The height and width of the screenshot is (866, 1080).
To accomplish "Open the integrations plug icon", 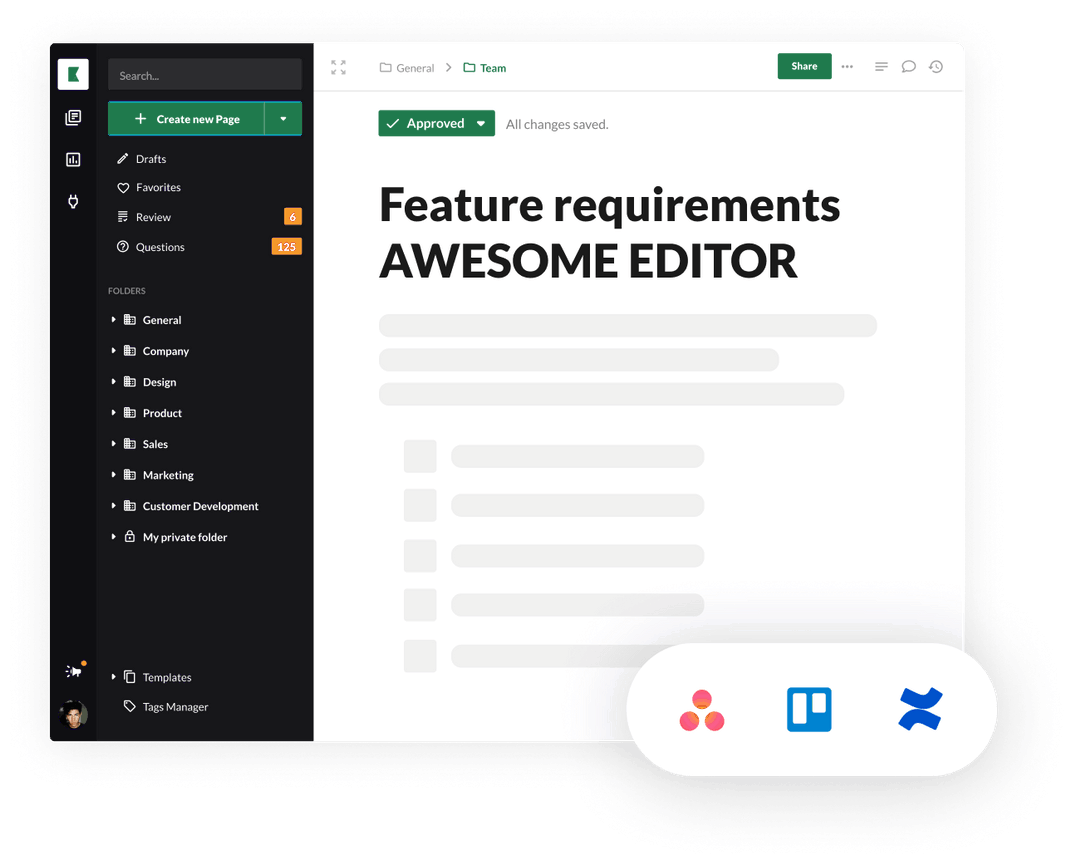I will coord(73,201).
